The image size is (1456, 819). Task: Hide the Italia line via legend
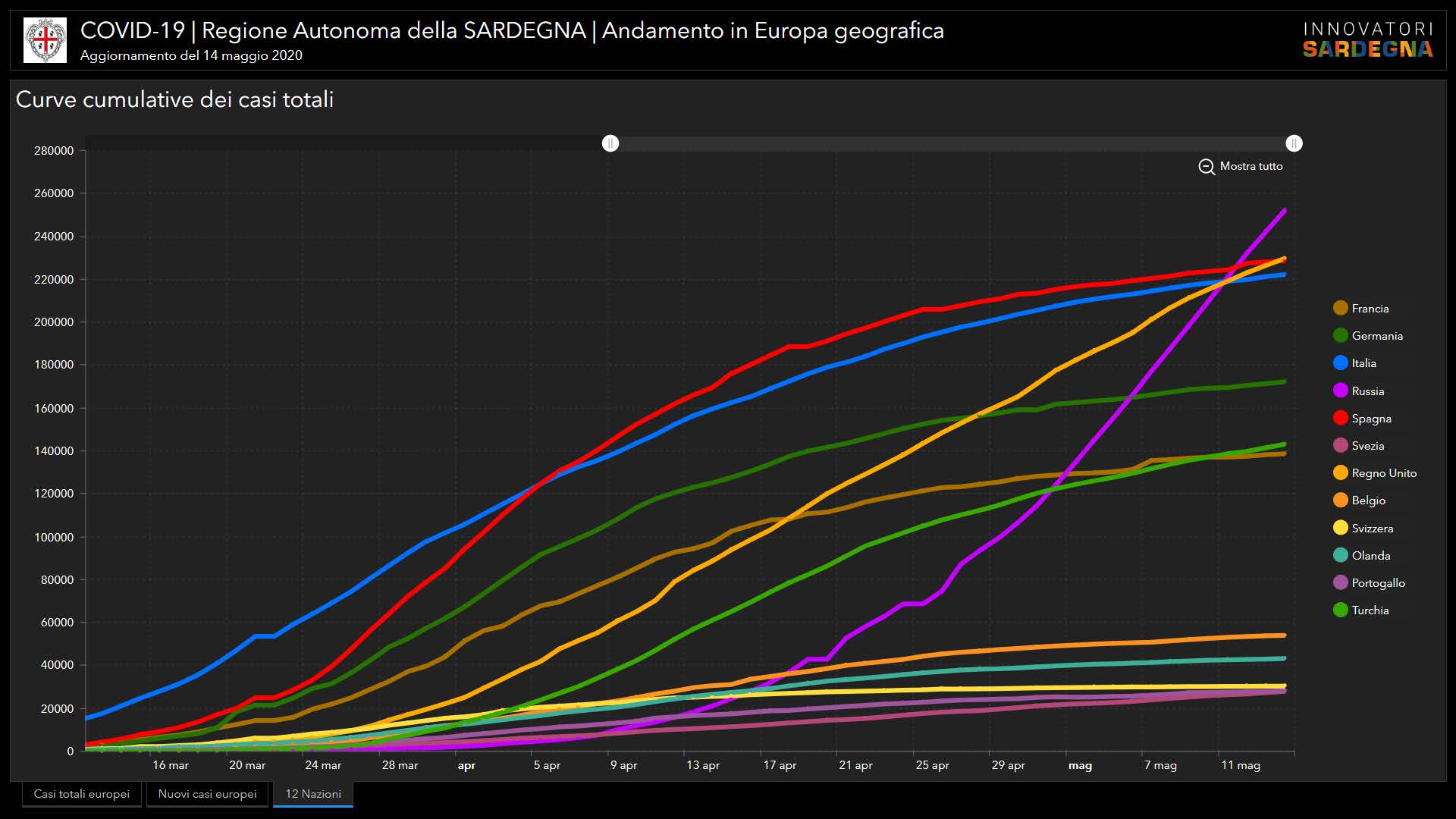1340,362
